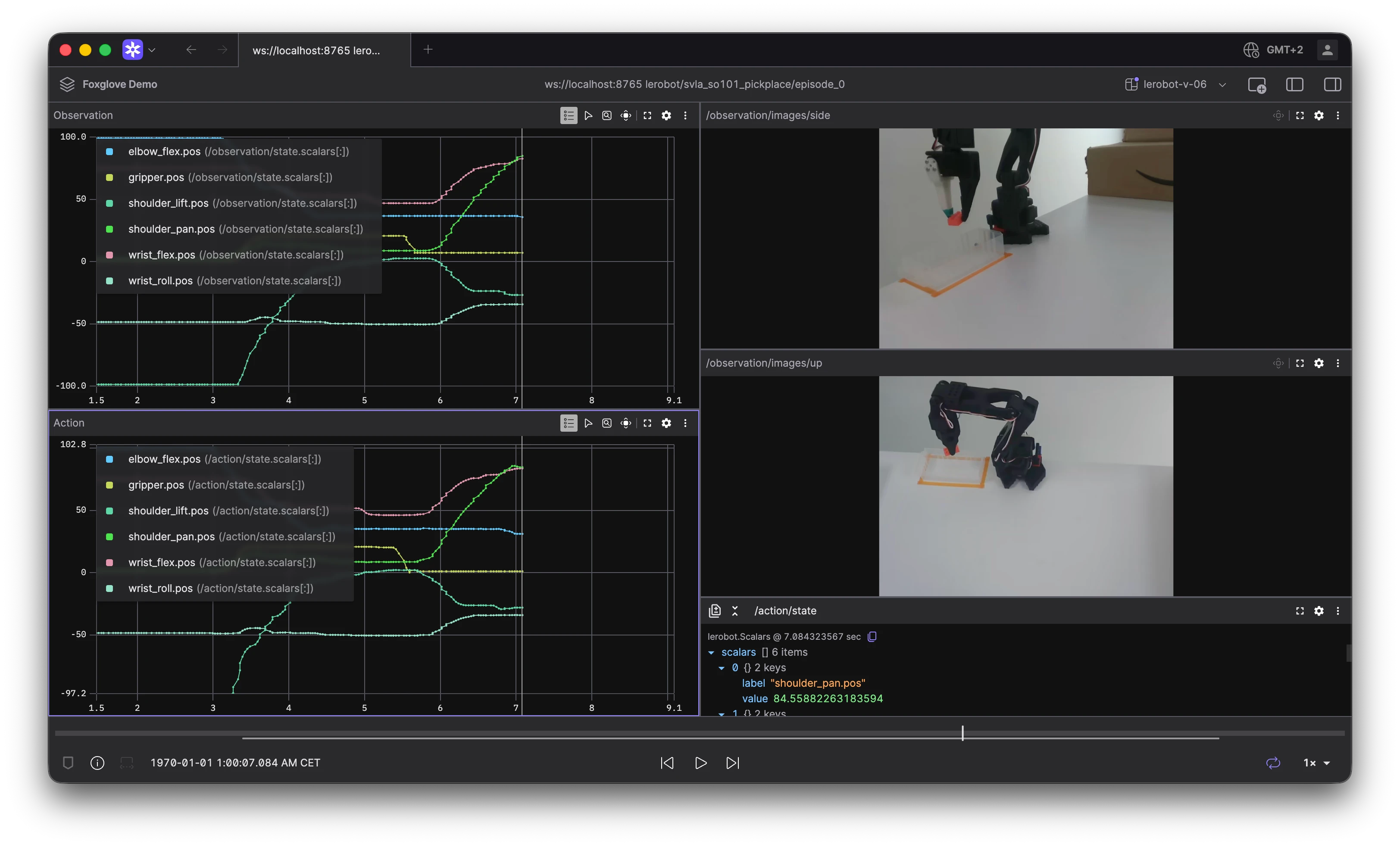This screenshot has width=1400, height=847.
Task: Open more options menu of Action panel
Action: (685, 423)
